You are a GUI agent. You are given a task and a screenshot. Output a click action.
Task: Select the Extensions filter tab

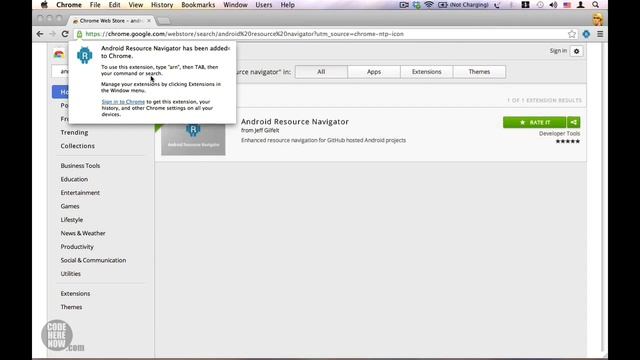tap(427, 71)
